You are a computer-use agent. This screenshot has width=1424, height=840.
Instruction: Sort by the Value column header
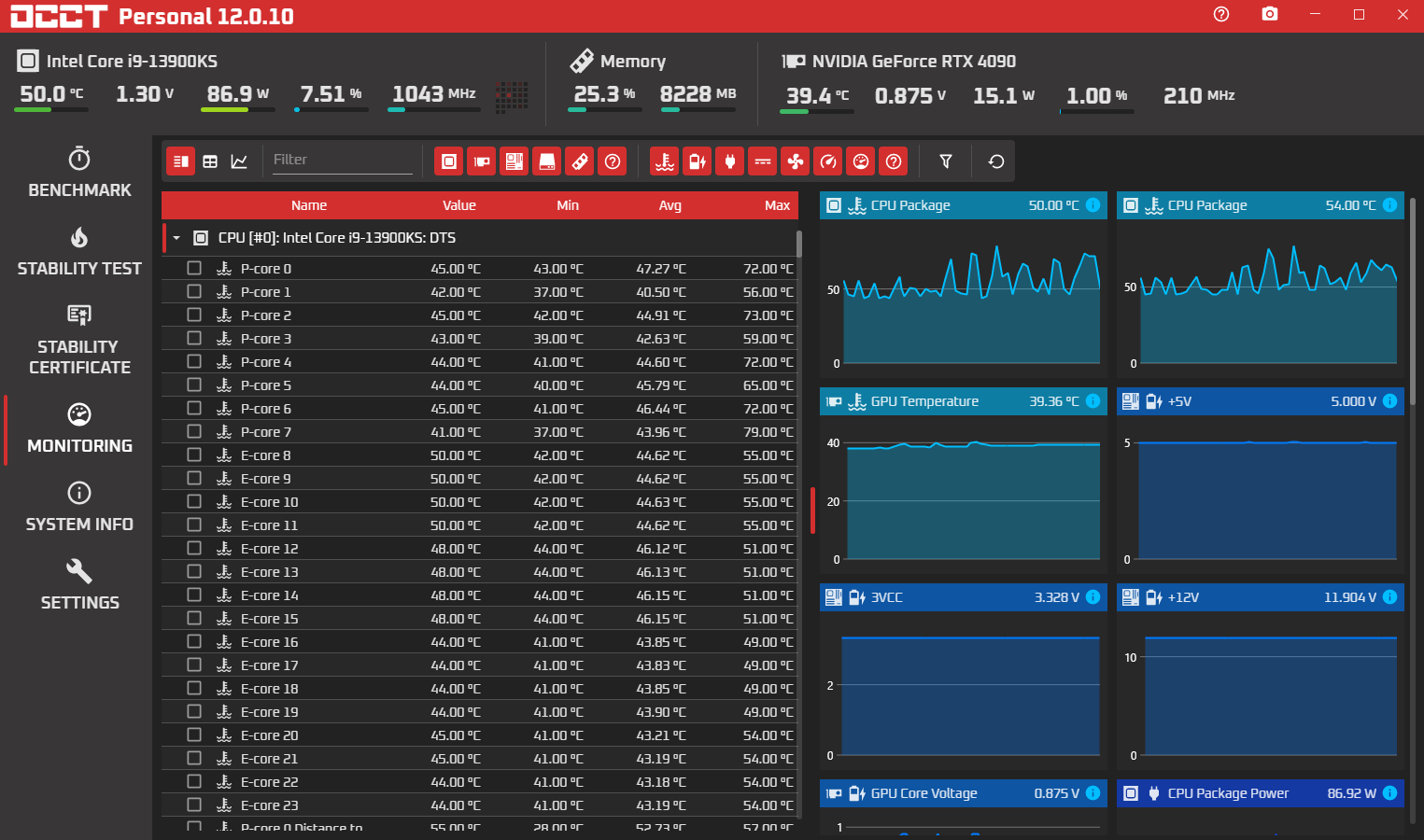coord(458,205)
